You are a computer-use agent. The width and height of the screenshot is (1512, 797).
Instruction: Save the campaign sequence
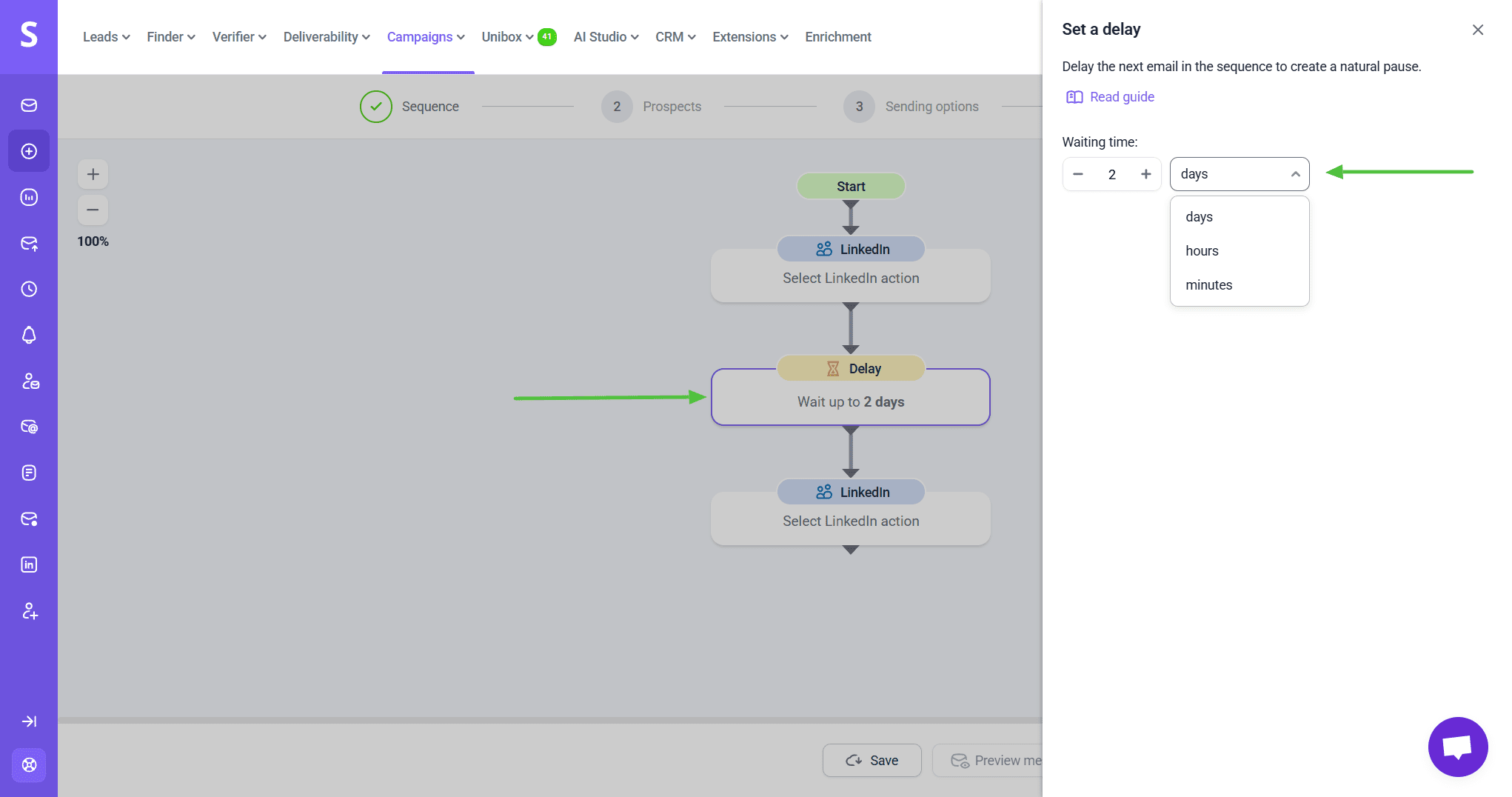[x=872, y=761]
